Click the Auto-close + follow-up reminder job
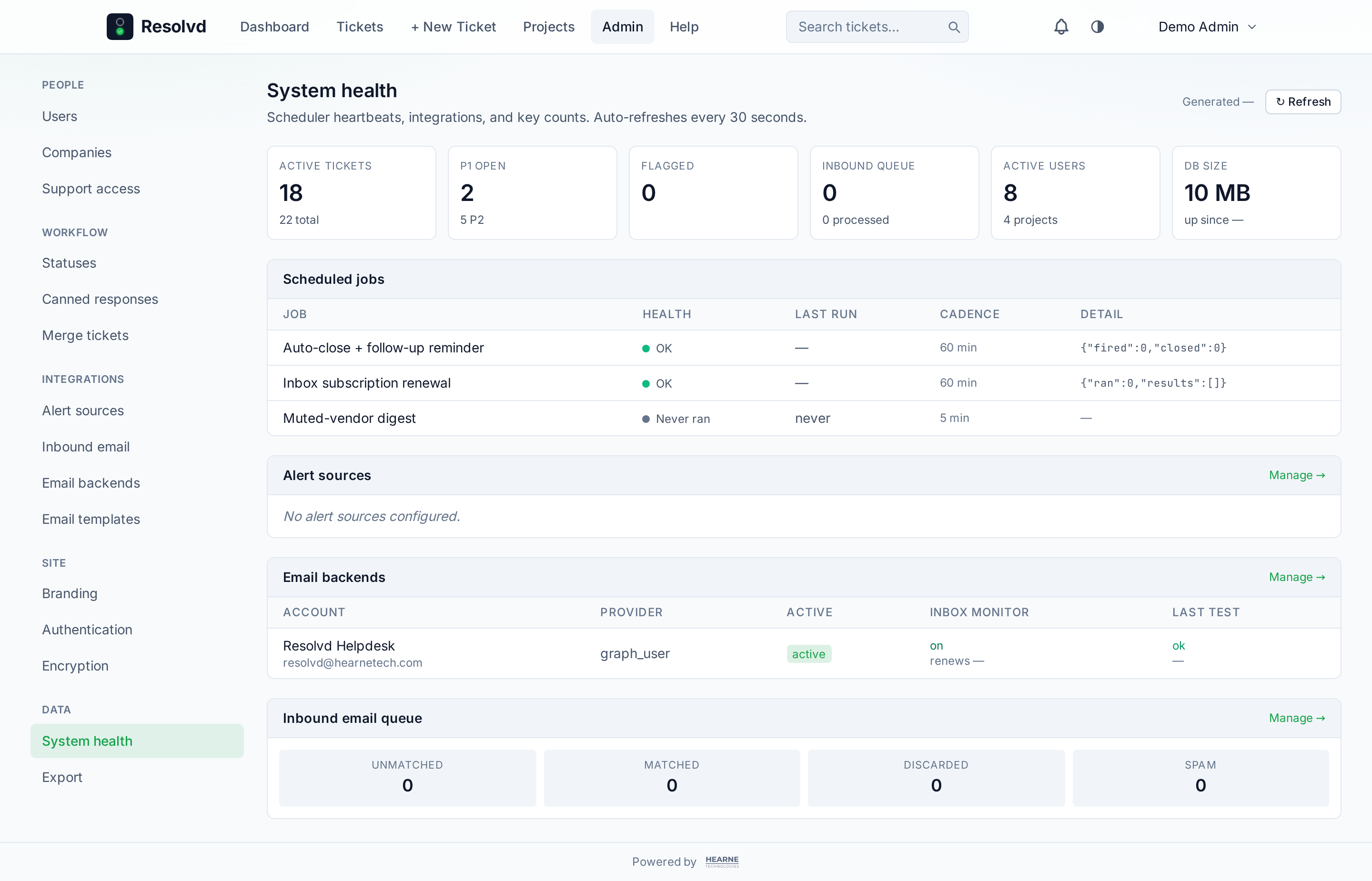1372x881 pixels. (x=383, y=348)
